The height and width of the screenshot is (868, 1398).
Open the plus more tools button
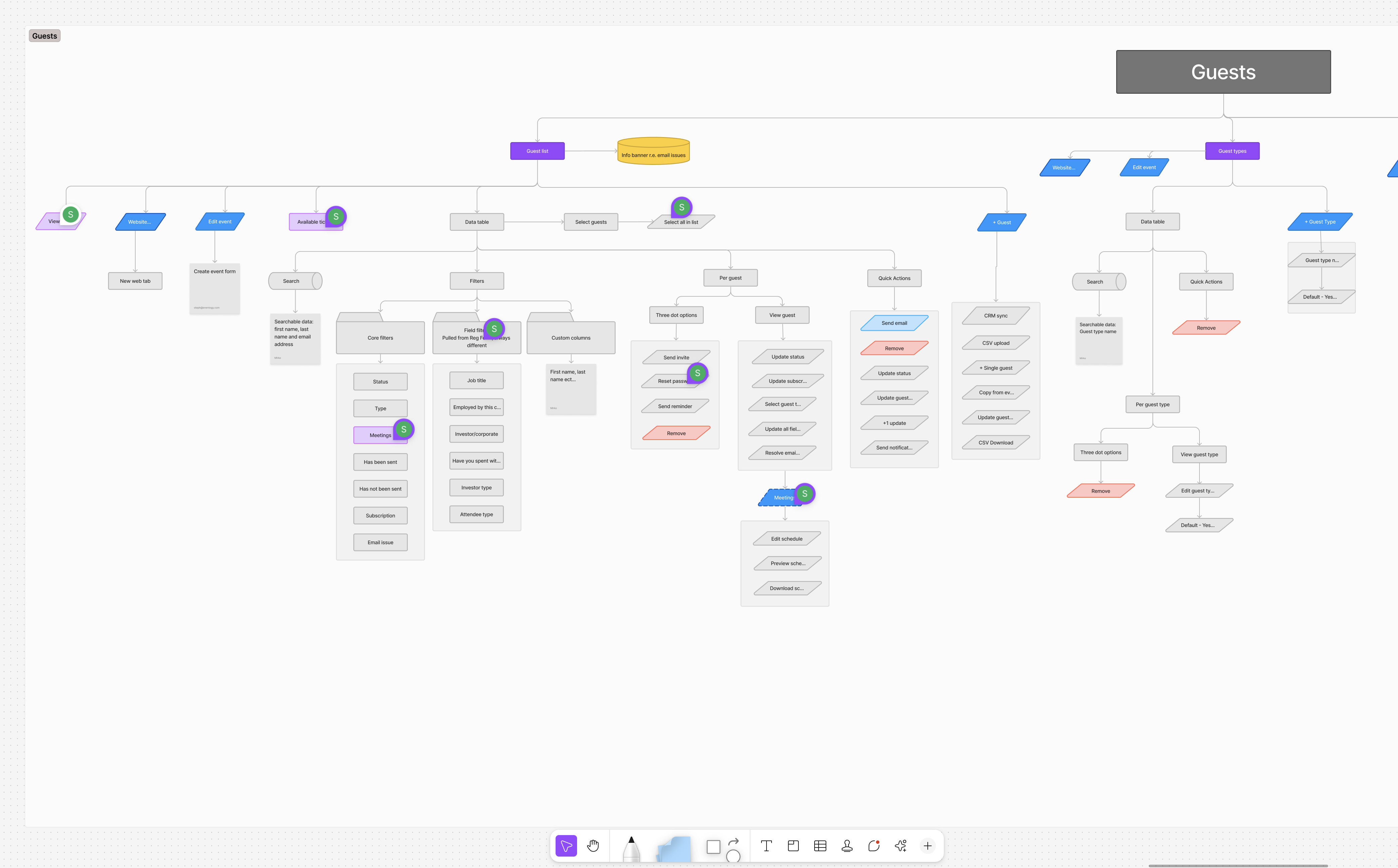tap(927, 845)
